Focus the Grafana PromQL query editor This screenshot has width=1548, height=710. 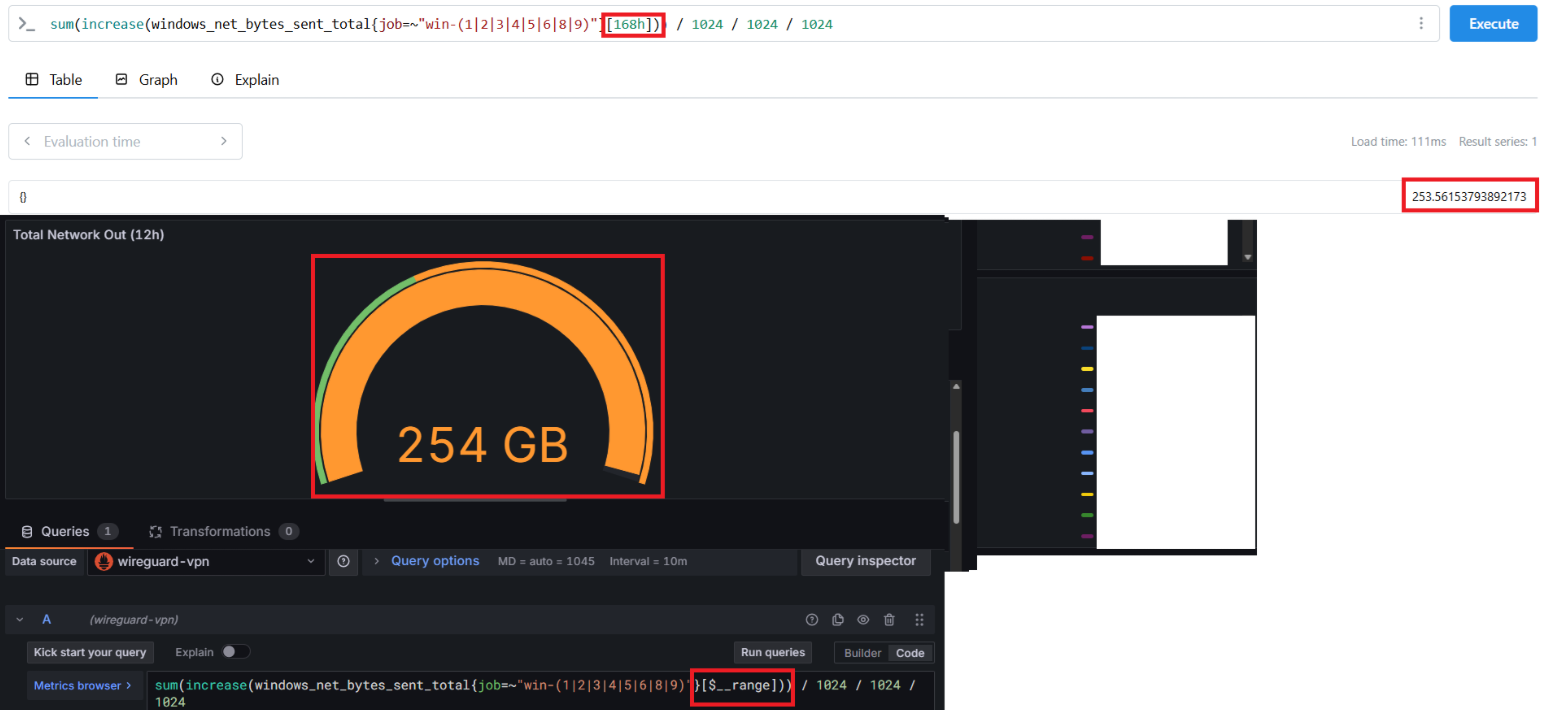[540, 690]
